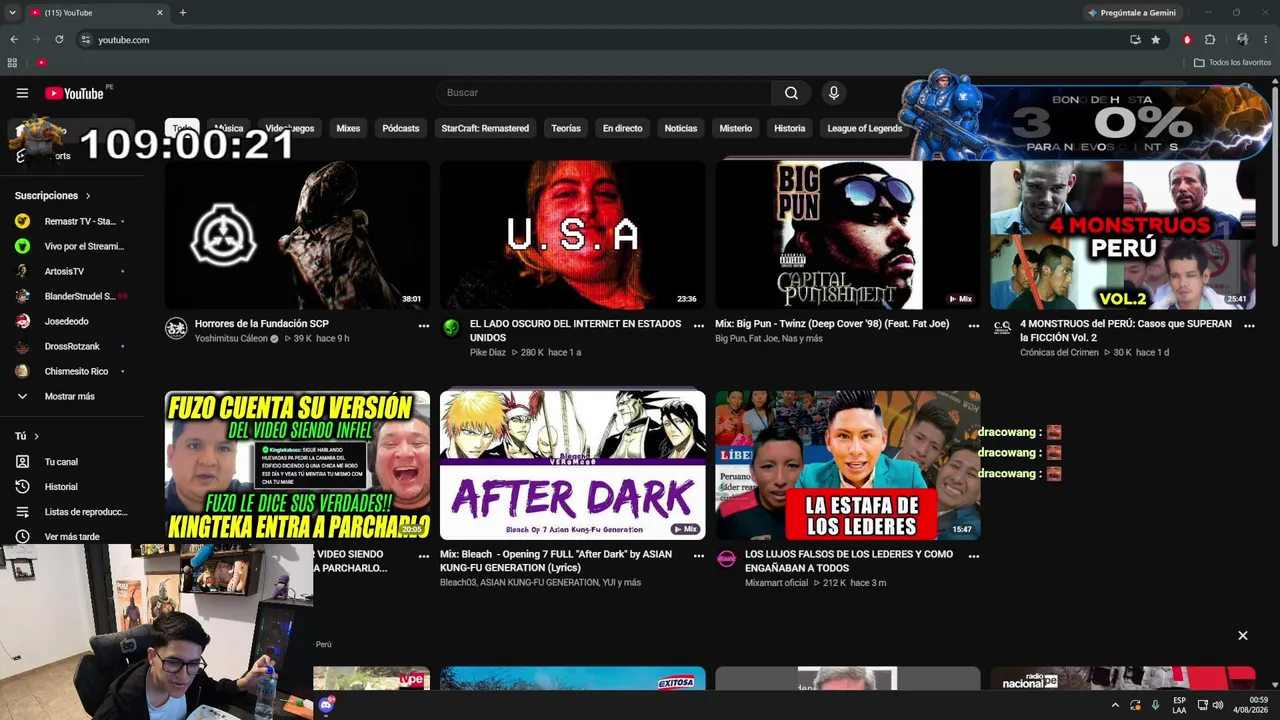Screen dimensions: 1280x720
Task: Open a new browser tab
Action: (x=182, y=13)
